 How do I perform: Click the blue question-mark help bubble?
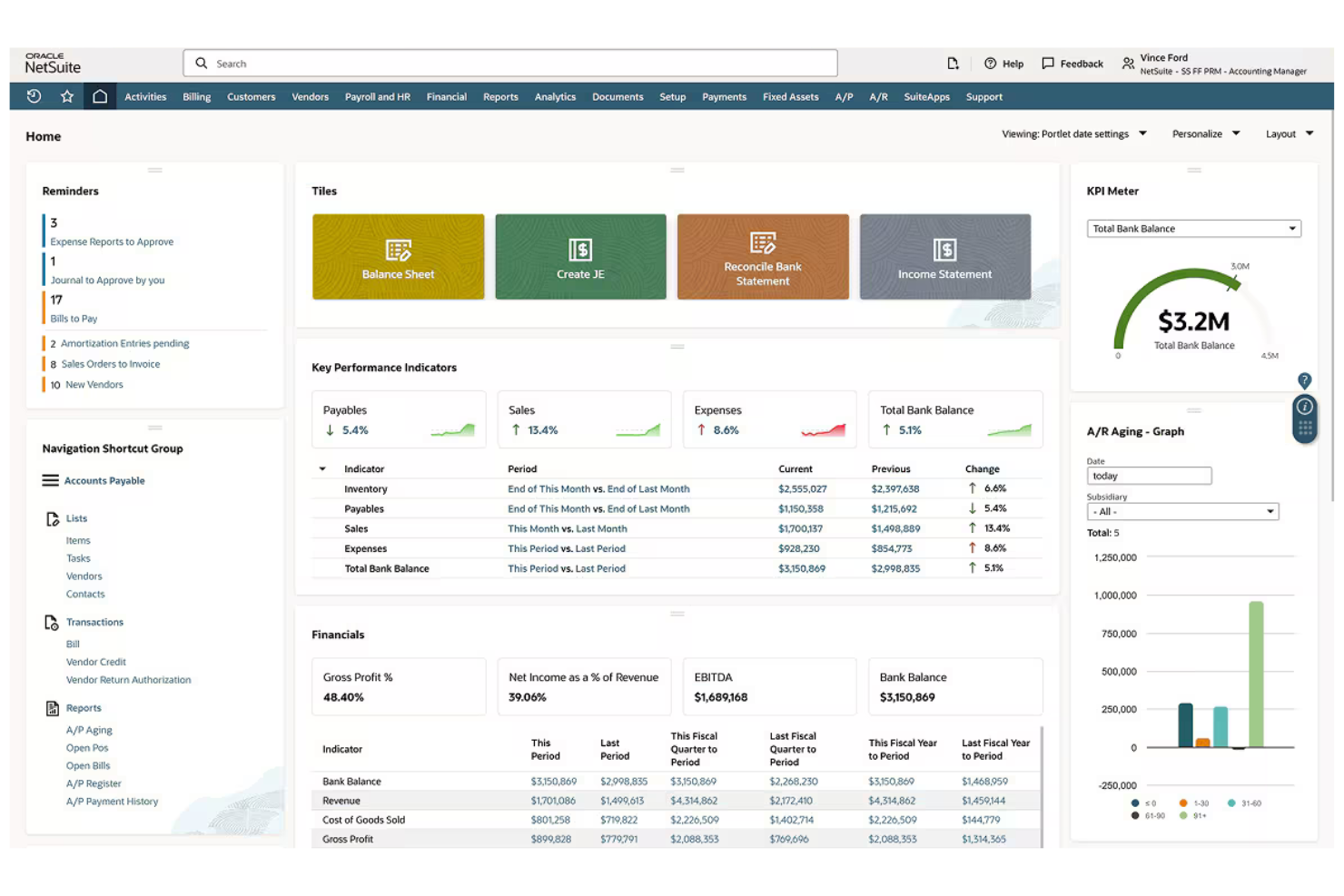tap(1305, 381)
